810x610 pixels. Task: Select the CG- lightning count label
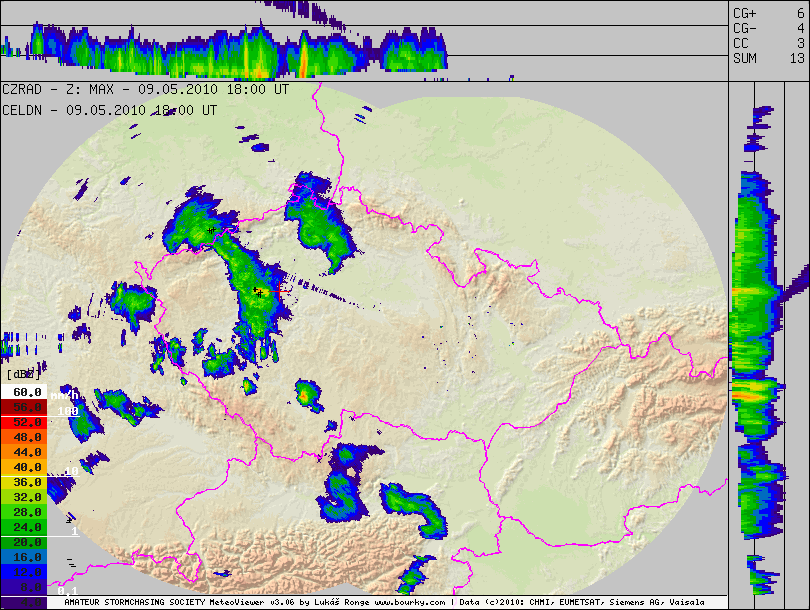[x=745, y=28]
